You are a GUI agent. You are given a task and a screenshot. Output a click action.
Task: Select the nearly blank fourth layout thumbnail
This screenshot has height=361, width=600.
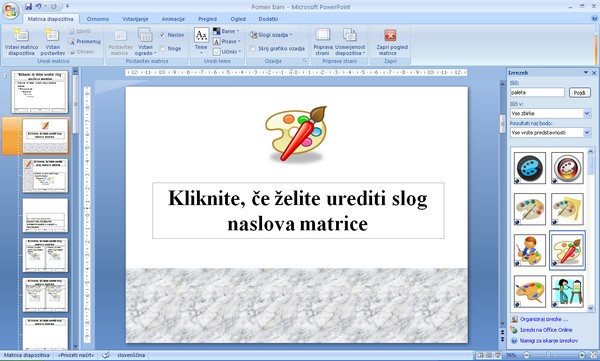45,215
